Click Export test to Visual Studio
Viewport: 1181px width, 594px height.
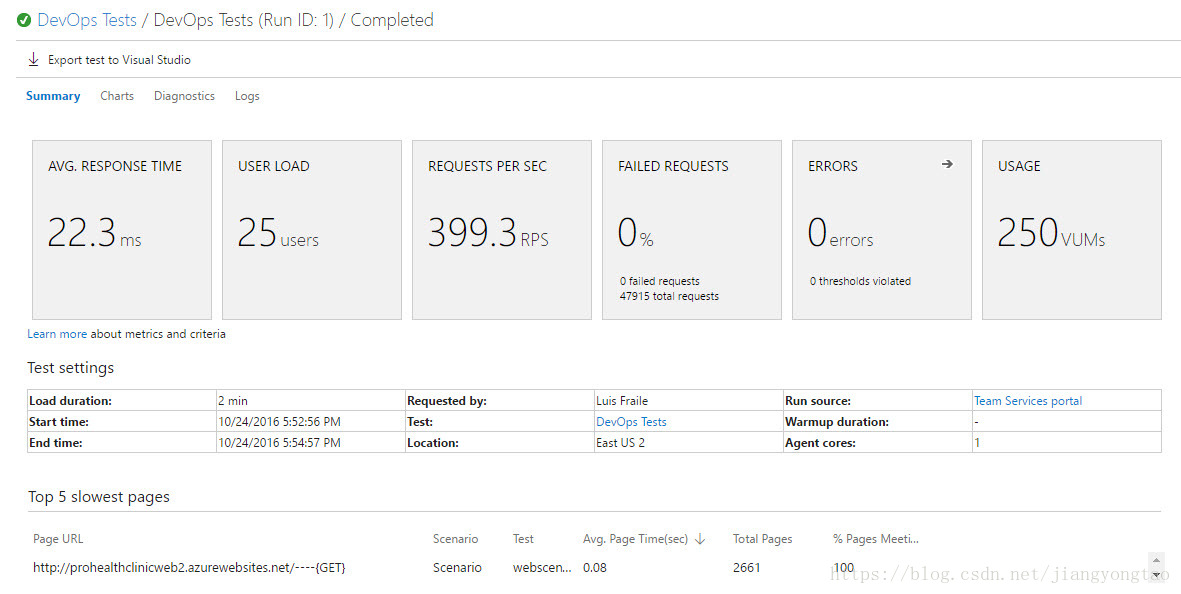pos(119,59)
